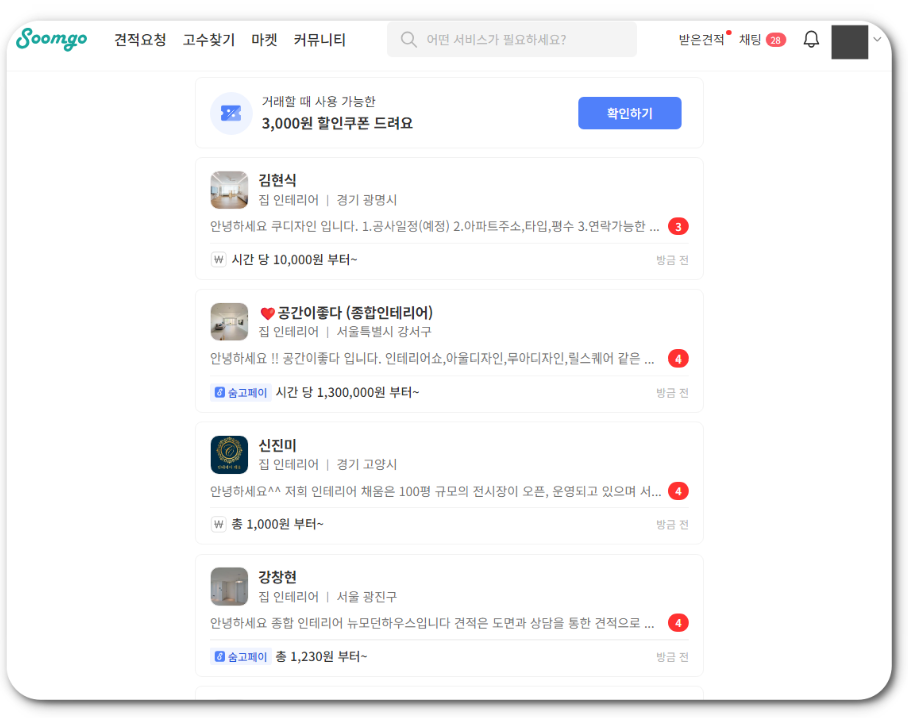Select the name 김현식

pos(277,180)
